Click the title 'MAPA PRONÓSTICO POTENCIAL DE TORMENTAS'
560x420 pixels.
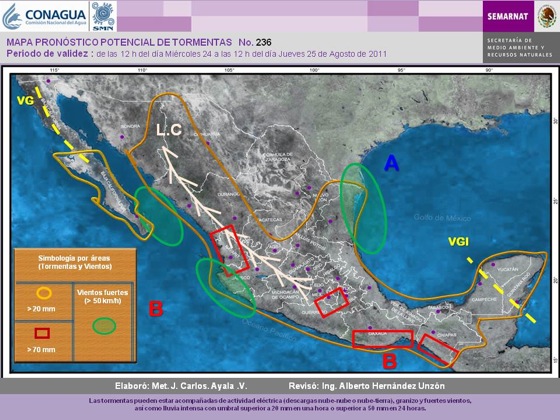pos(119,42)
